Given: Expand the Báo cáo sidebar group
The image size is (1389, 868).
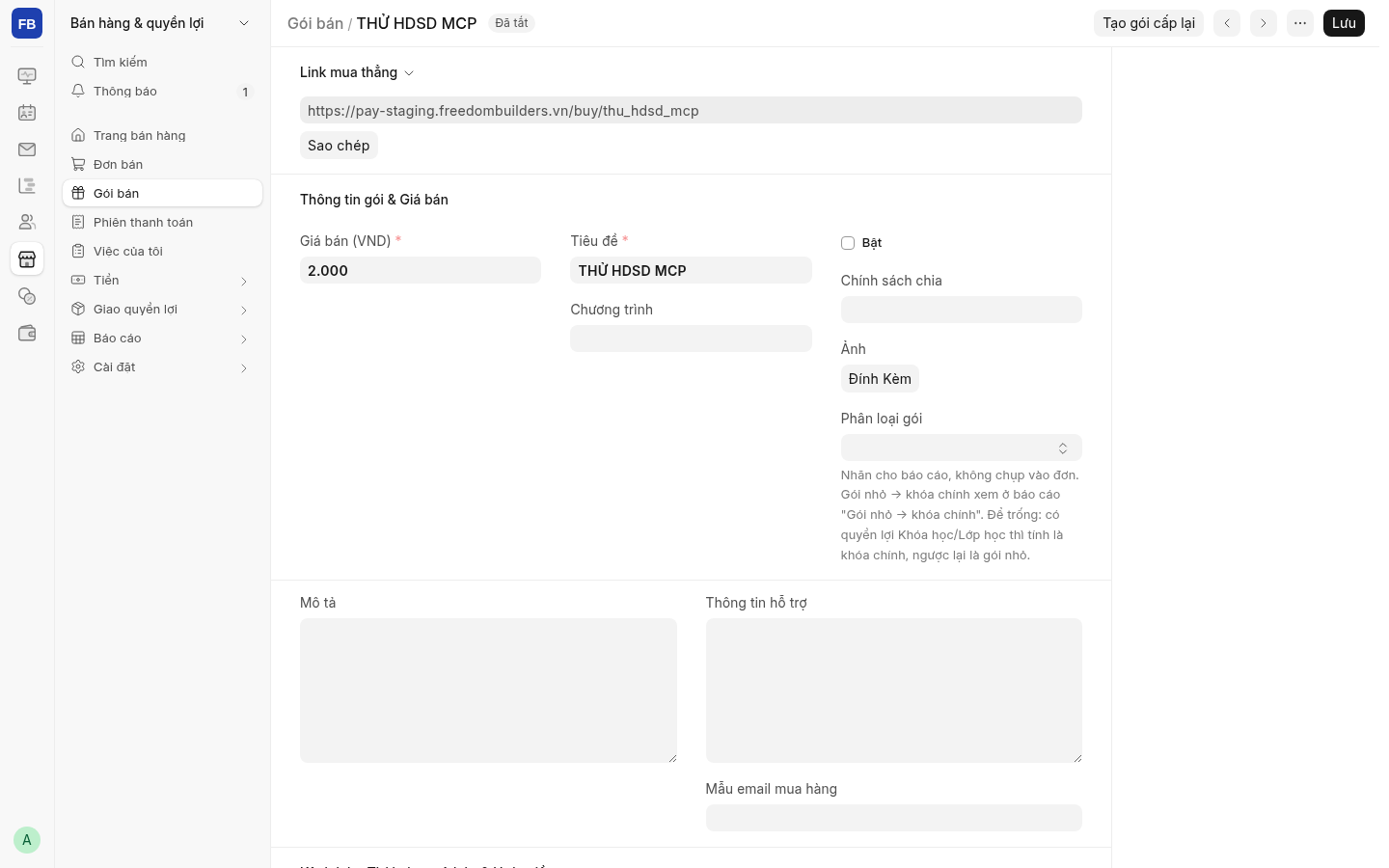Looking at the screenshot, I should 162,339.
